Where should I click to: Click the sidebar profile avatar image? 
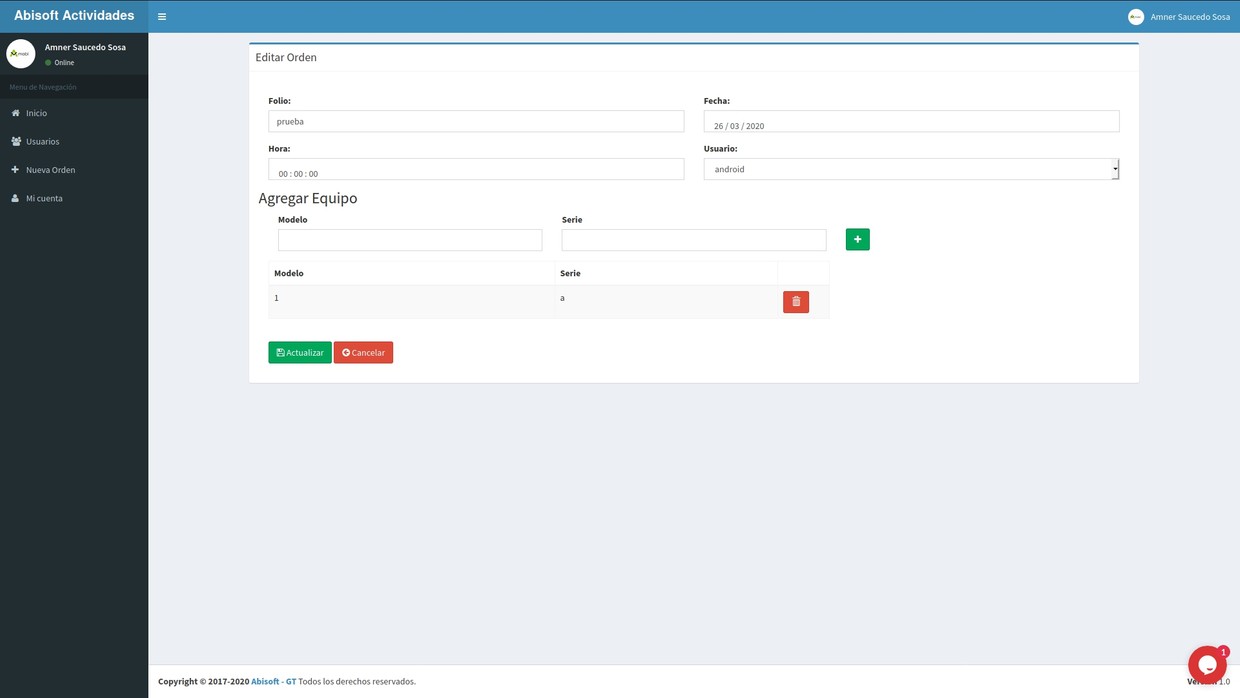click(x=21, y=54)
